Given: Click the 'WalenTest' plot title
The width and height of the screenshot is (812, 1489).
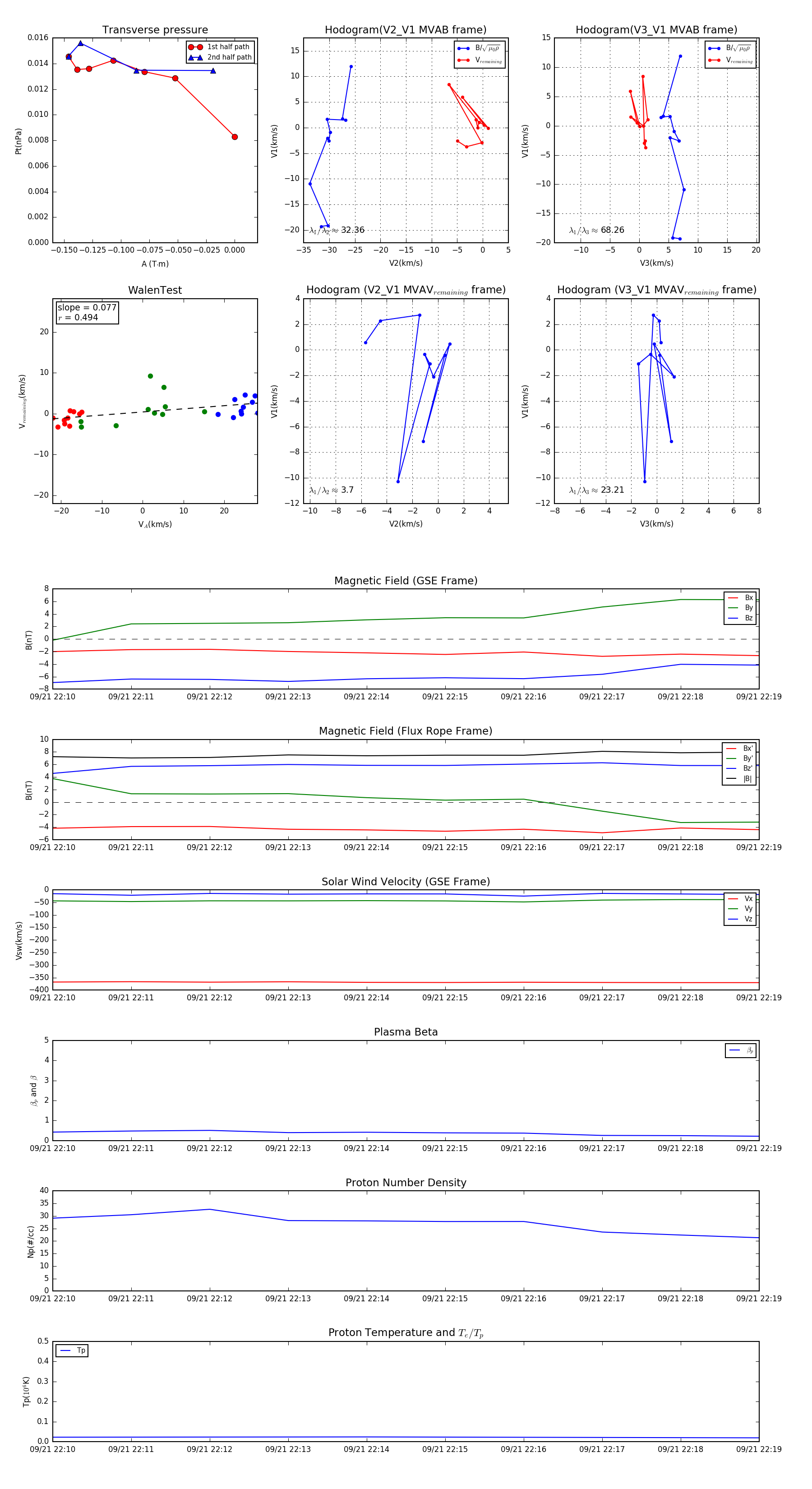Looking at the screenshot, I should click(155, 290).
